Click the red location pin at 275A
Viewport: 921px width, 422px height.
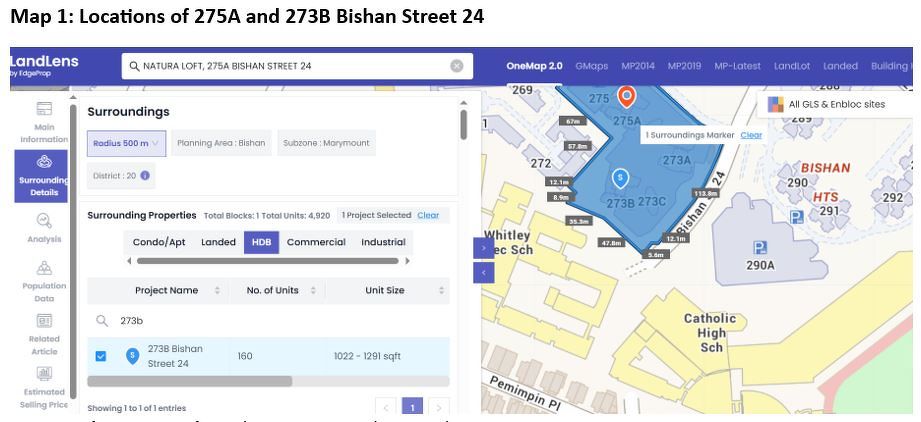(626, 96)
